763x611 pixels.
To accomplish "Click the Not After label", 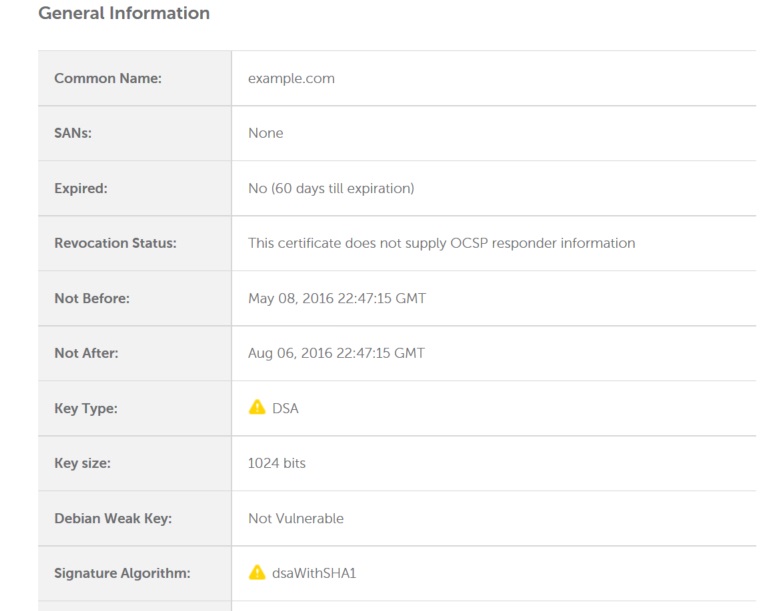I will pos(86,353).
